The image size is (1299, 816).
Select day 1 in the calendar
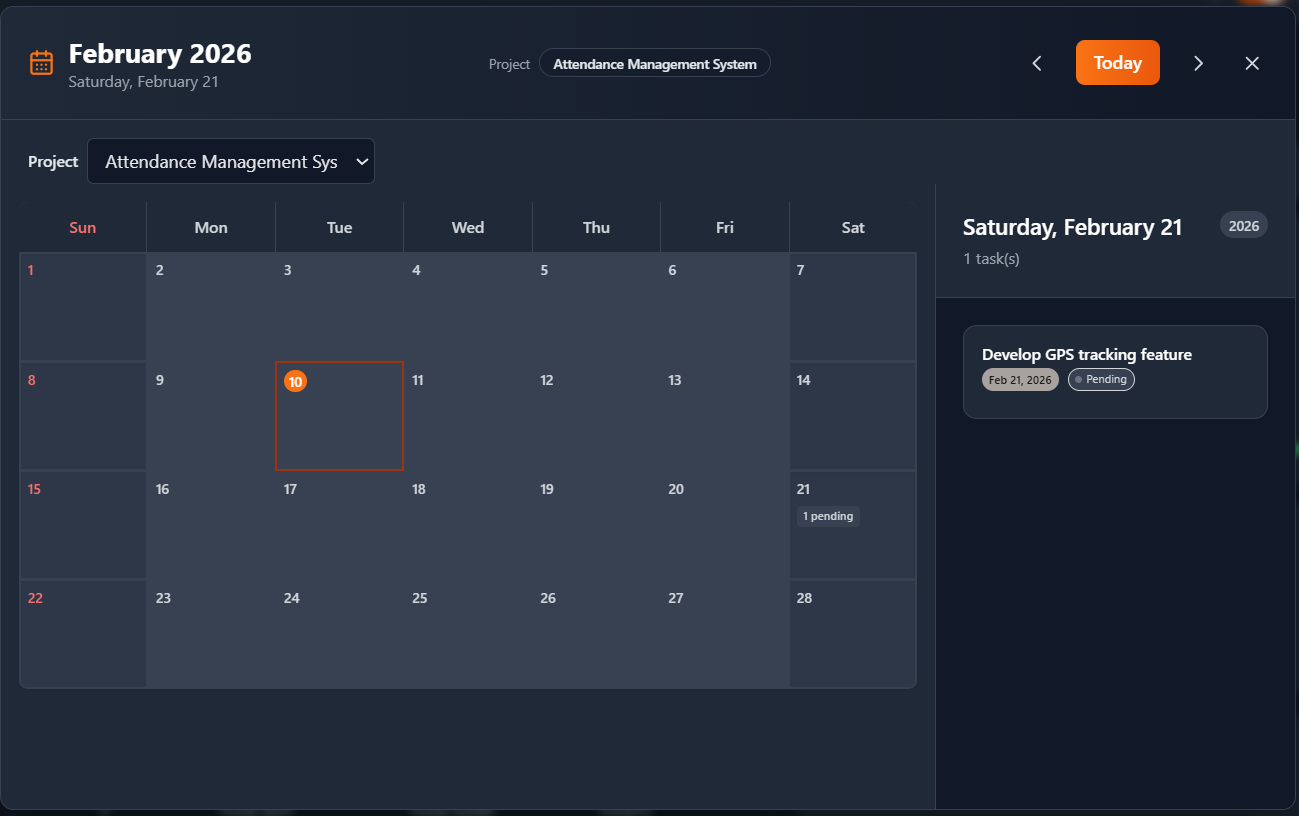(x=83, y=307)
